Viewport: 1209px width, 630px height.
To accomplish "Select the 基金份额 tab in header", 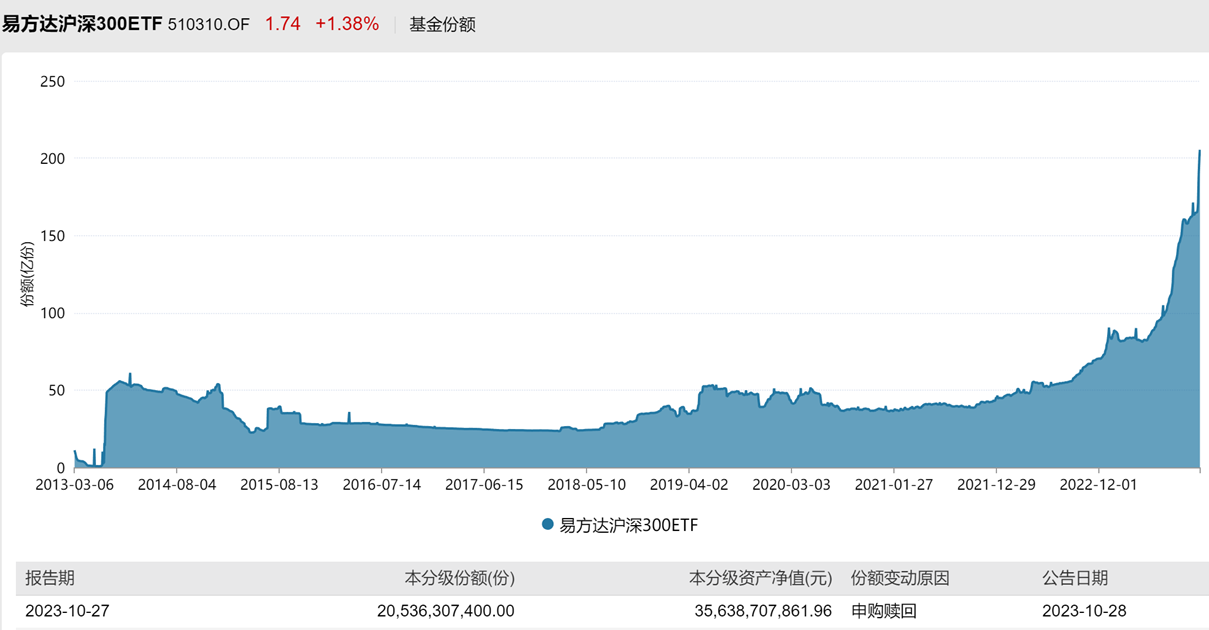I will [442, 24].
